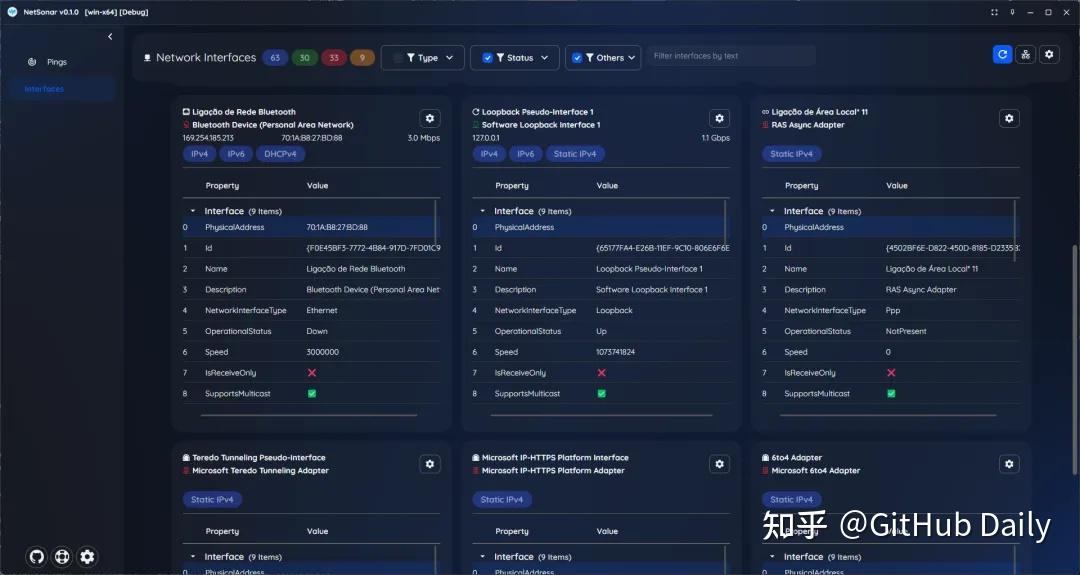Viewport: 1080px width, 575px height.
Task: Select OperationalStatus Up row in Loopback card
Action: click(599, 331)
